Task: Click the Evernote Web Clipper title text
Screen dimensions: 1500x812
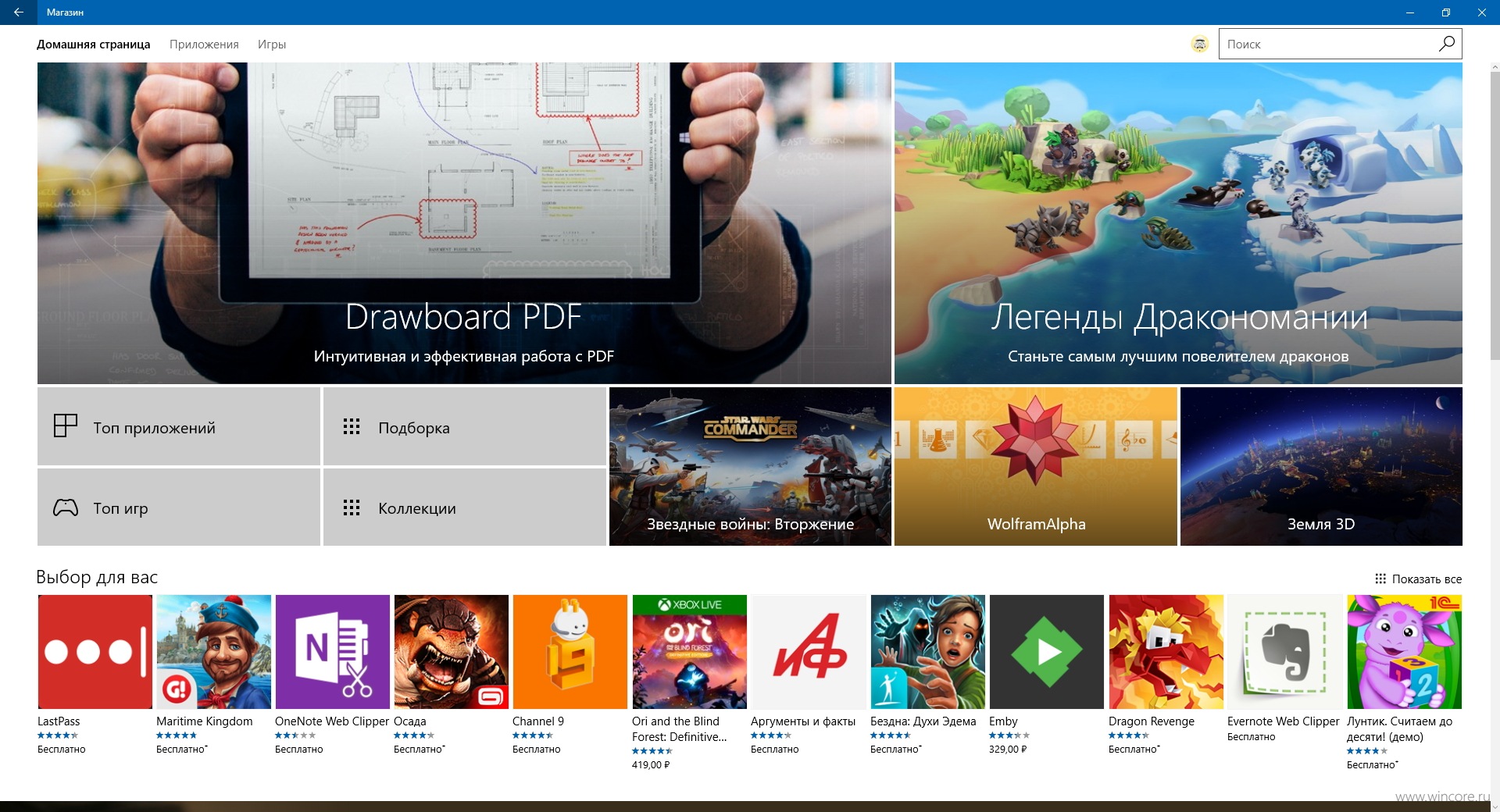Action: coord(1283,721)
